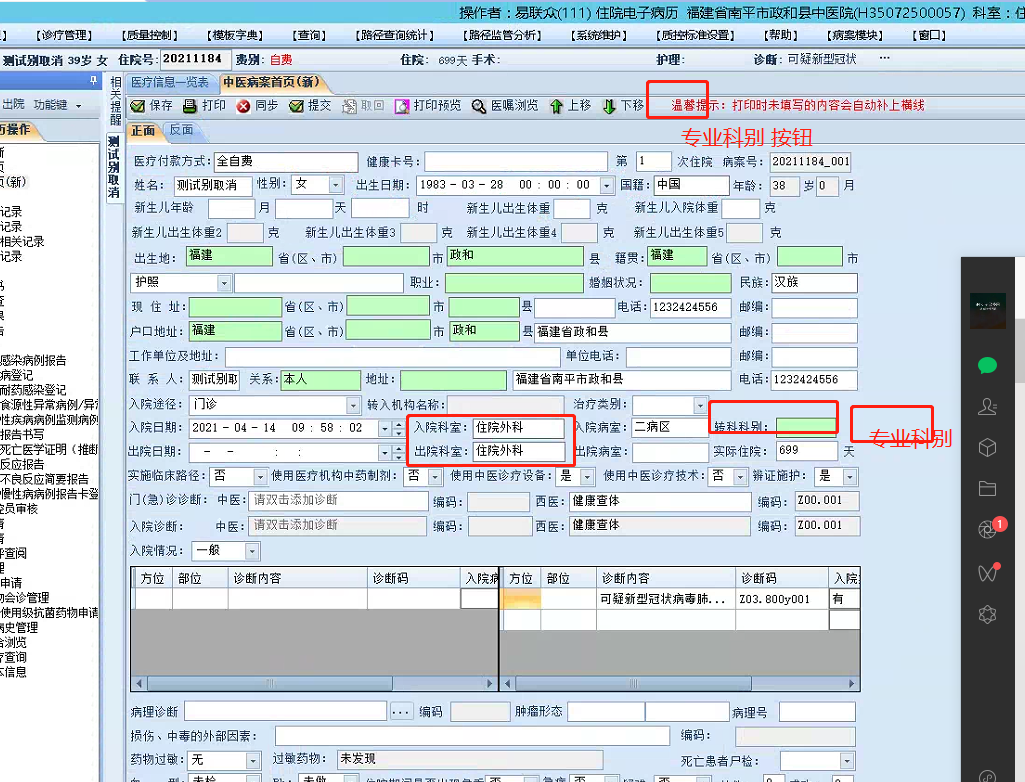Viewport: 1025px width, 782px height.
Task: Click the 工作单位及地址 input field
Action: (392, 356)
